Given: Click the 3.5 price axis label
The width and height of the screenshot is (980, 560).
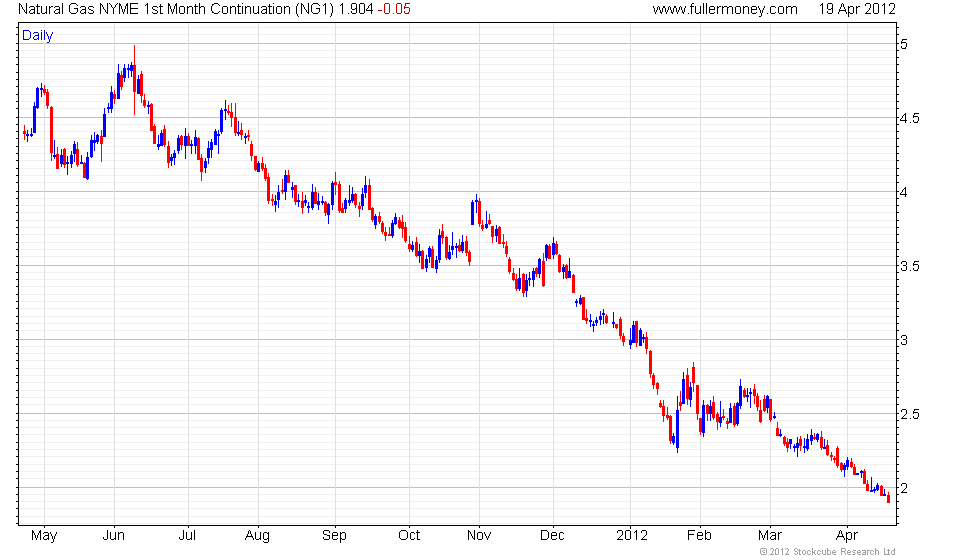Looking at the screenshot, I should tap(909, 266).
